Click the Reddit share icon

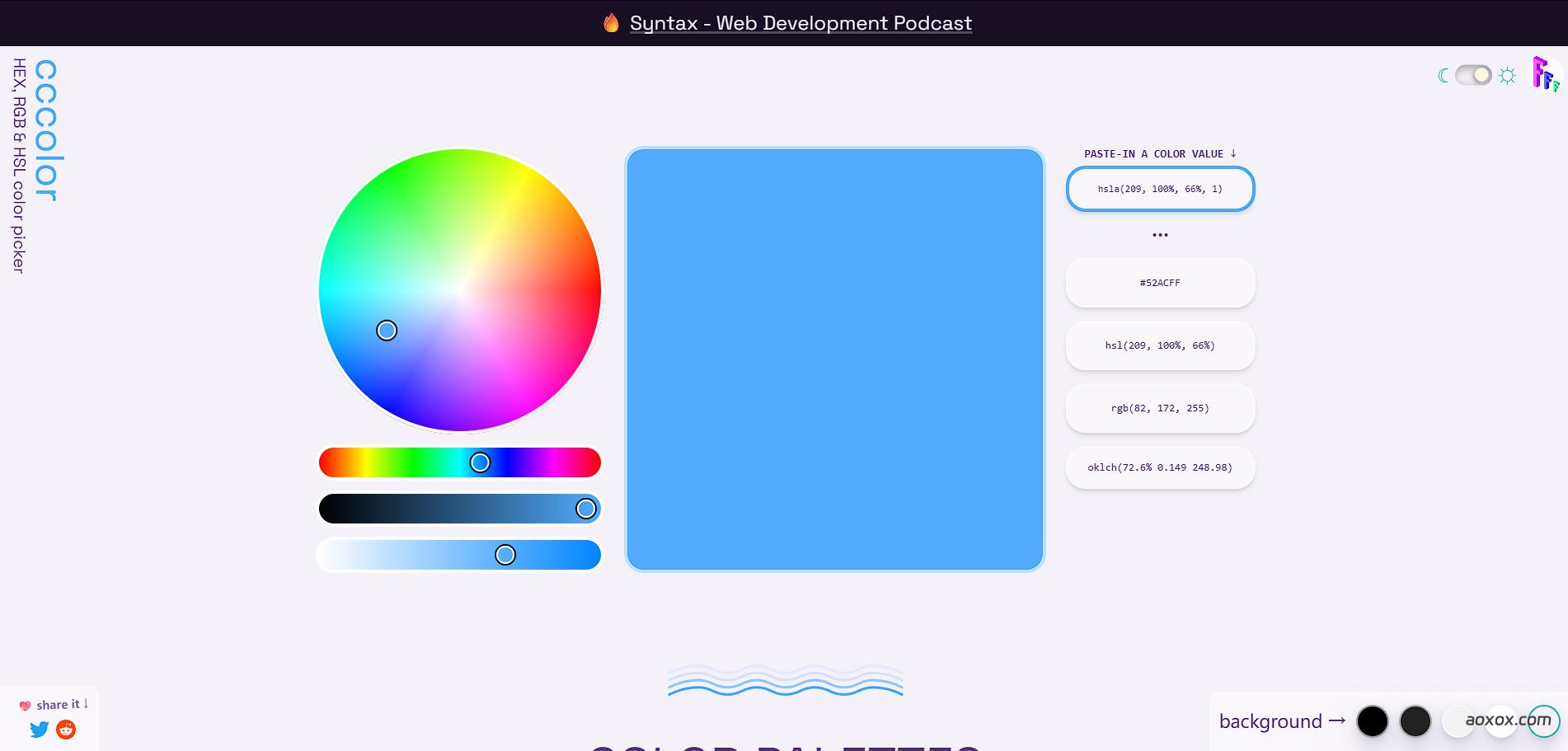click(66, 730)
